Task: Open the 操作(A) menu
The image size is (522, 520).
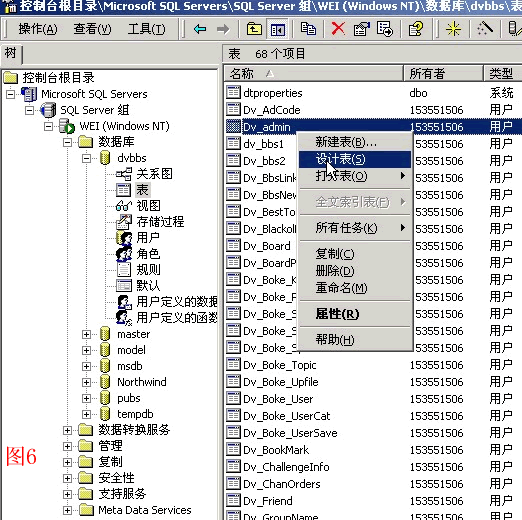Action: 38,29
